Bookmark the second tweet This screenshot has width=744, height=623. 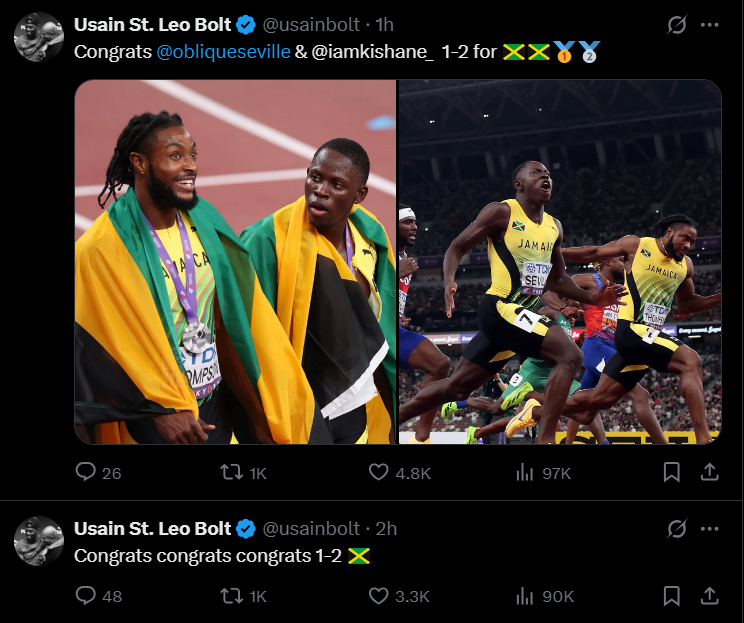pyautogui.click(x=672, y=596)
